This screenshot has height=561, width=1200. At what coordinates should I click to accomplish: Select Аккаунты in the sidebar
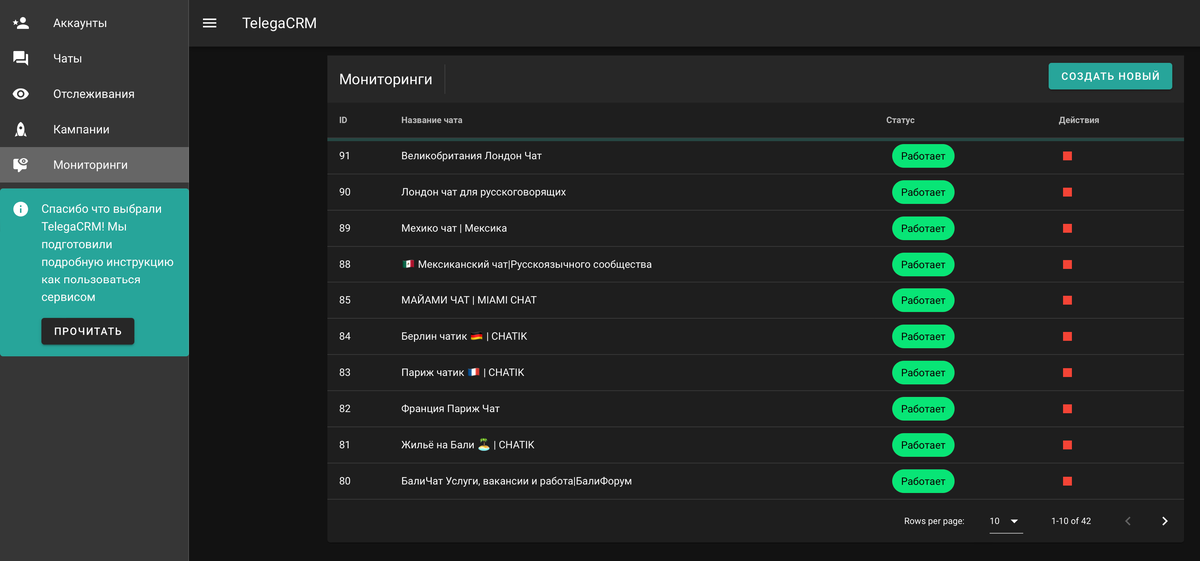coord(80,23)
